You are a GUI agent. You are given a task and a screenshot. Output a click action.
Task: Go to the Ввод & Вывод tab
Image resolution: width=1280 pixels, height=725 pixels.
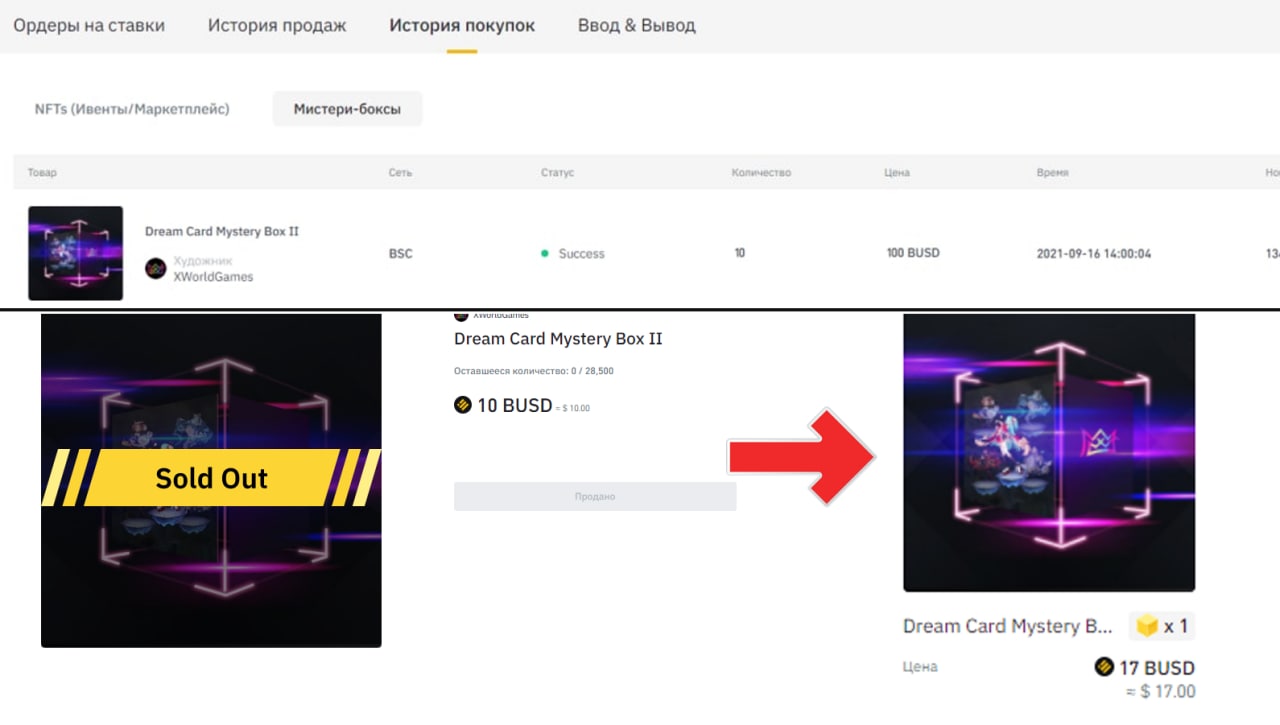[x=636, y=26]
